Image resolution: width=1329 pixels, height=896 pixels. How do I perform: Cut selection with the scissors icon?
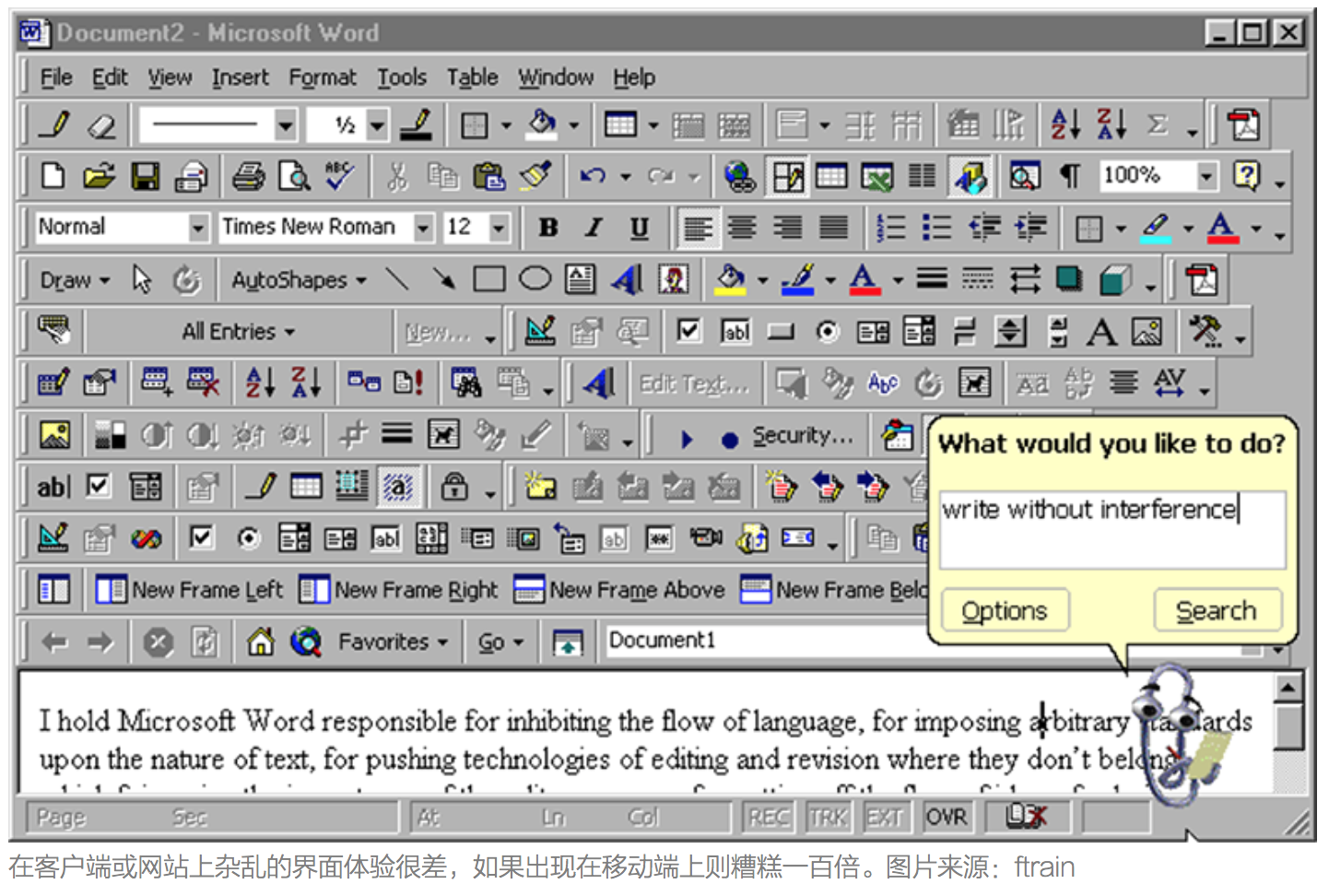[x=397, y=175]
